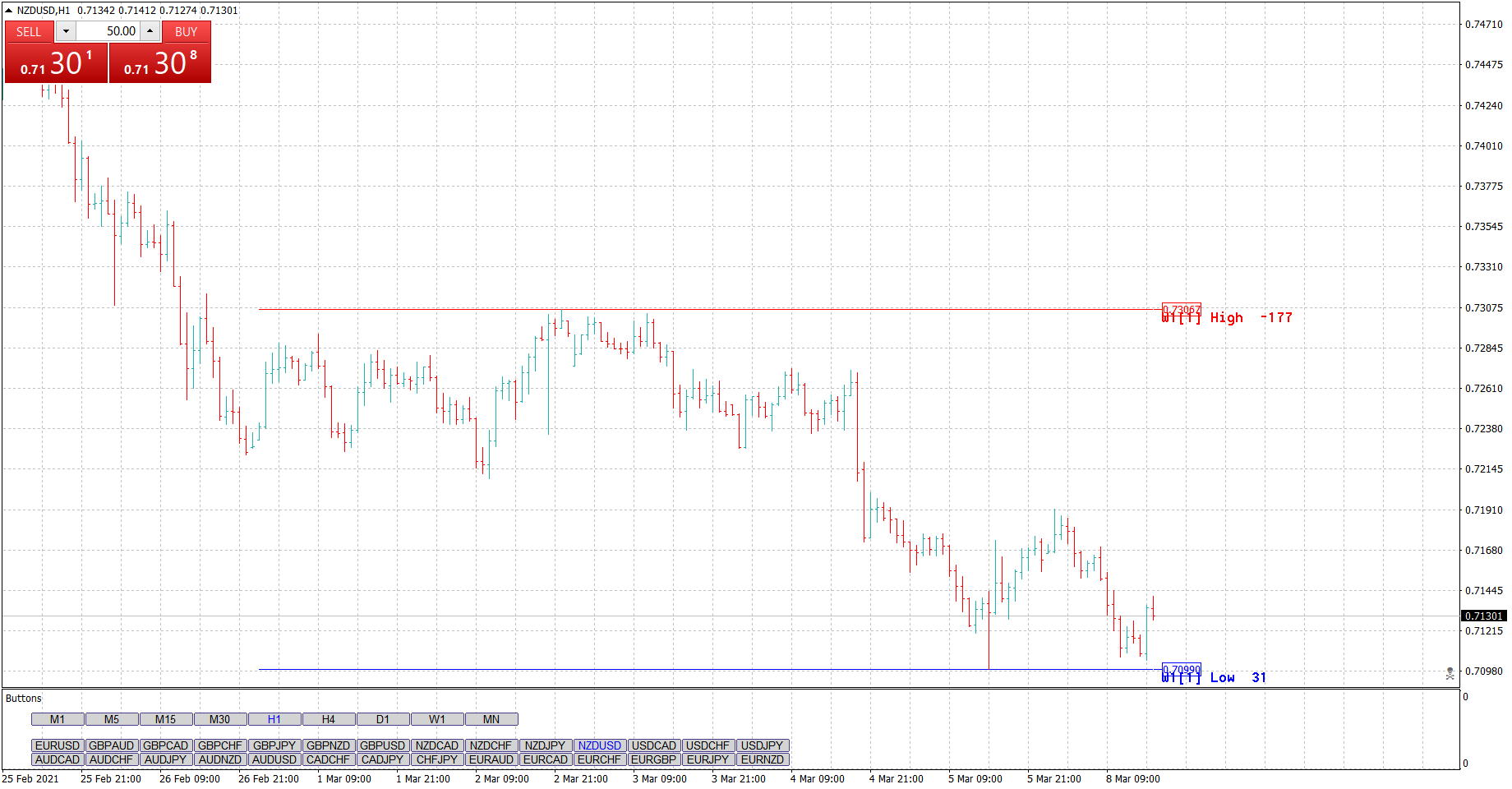
Task: Load the USDJPY chart
Action: click(763, 745)
